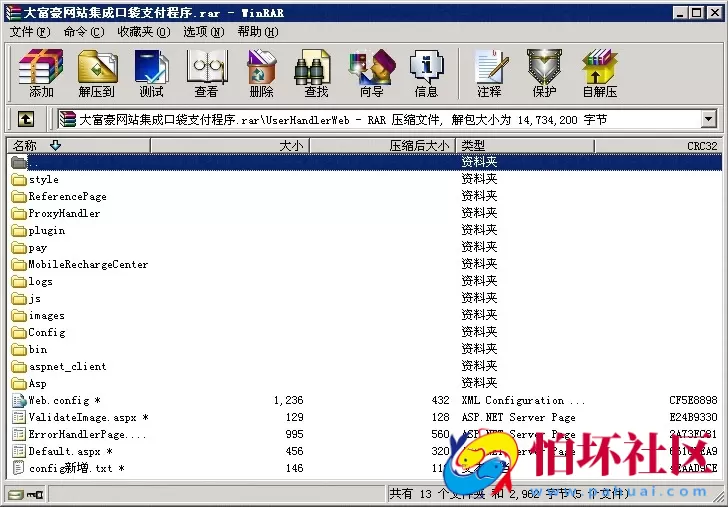728x507 pixels.
Task: Click the CRC32 value CF5E8898
Action: pos(693,400)
